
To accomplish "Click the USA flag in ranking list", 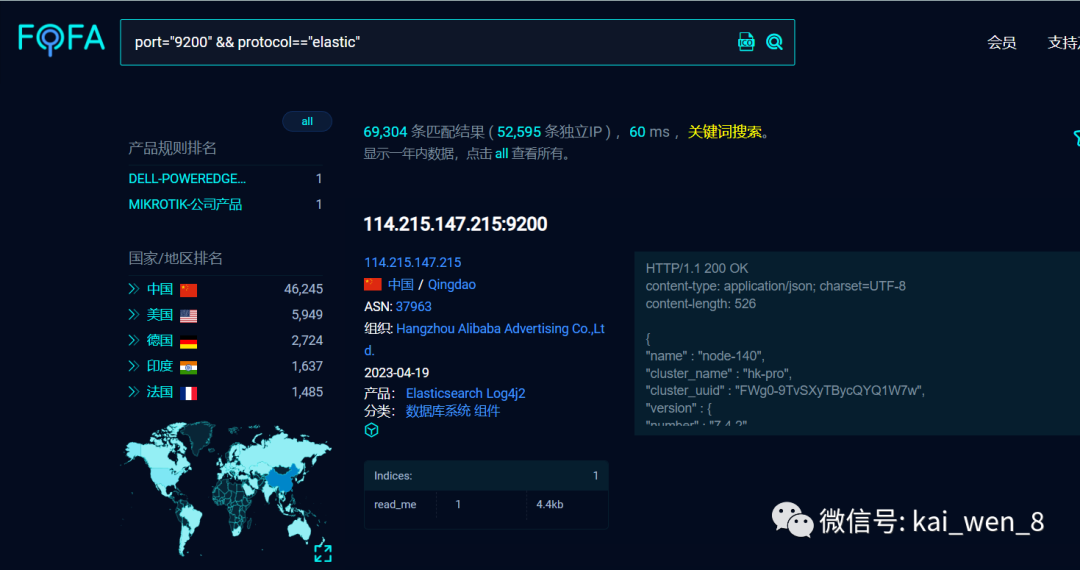I will [189, 316].
